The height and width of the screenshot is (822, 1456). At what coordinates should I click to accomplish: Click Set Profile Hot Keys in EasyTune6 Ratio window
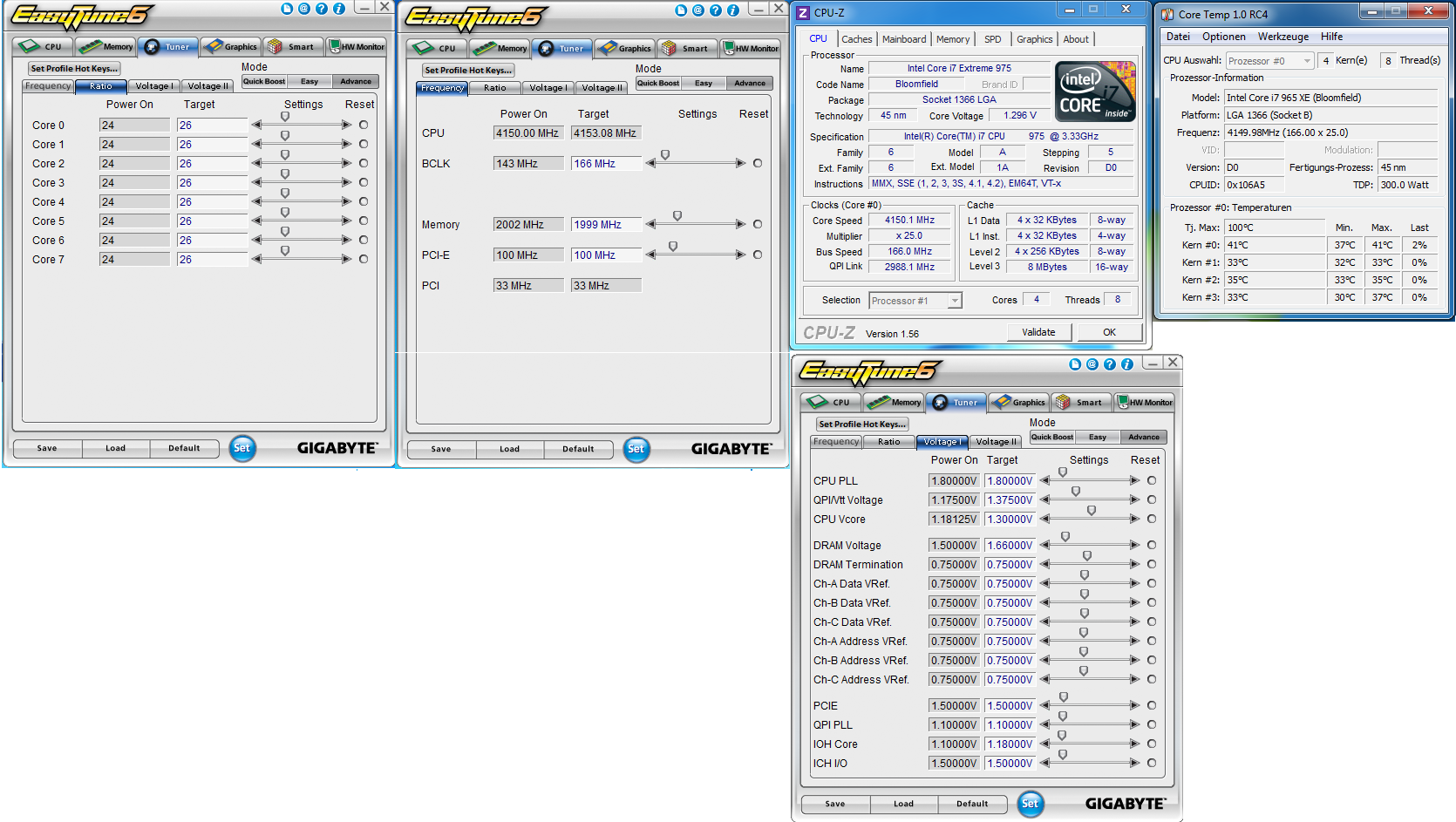[74, 68]
